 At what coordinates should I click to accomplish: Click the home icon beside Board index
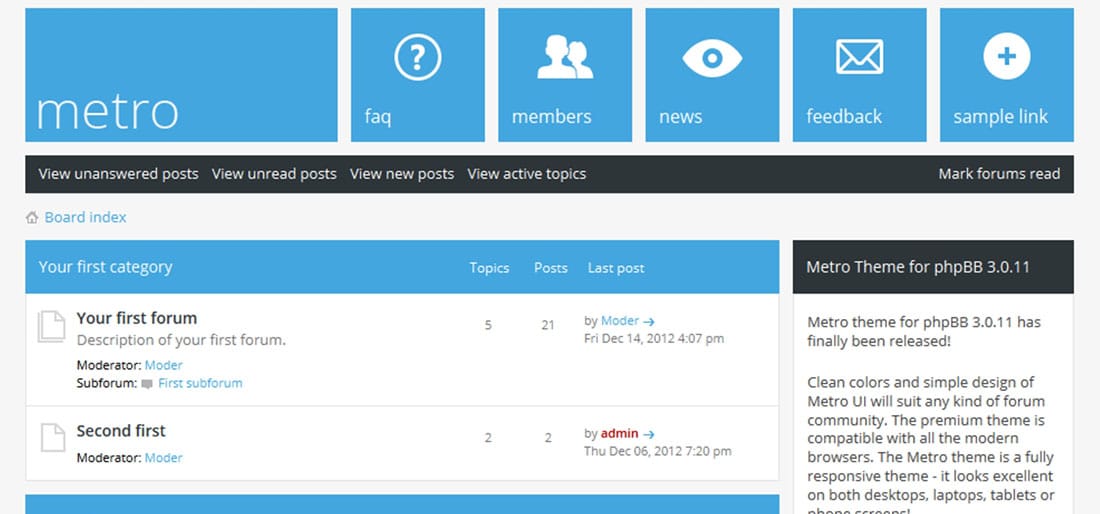tap(32, 217)
